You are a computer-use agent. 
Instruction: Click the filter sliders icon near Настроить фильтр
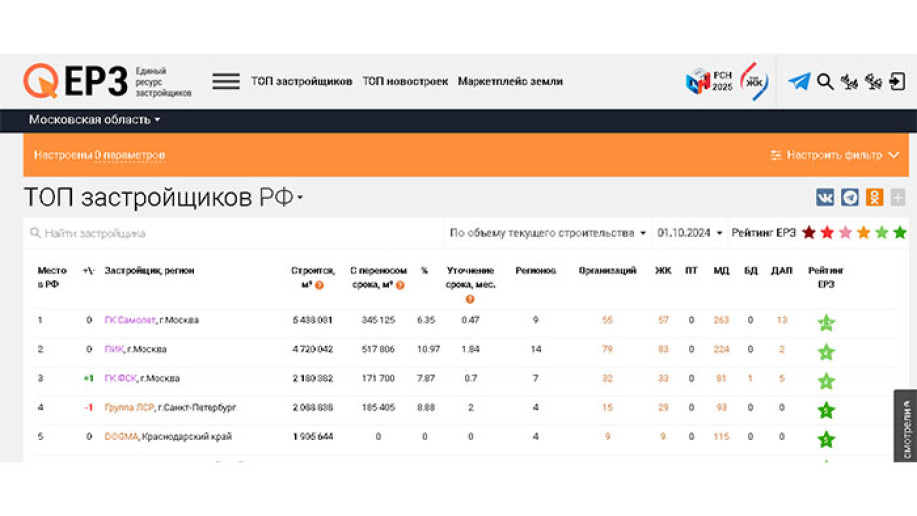(x=775, y=155)
